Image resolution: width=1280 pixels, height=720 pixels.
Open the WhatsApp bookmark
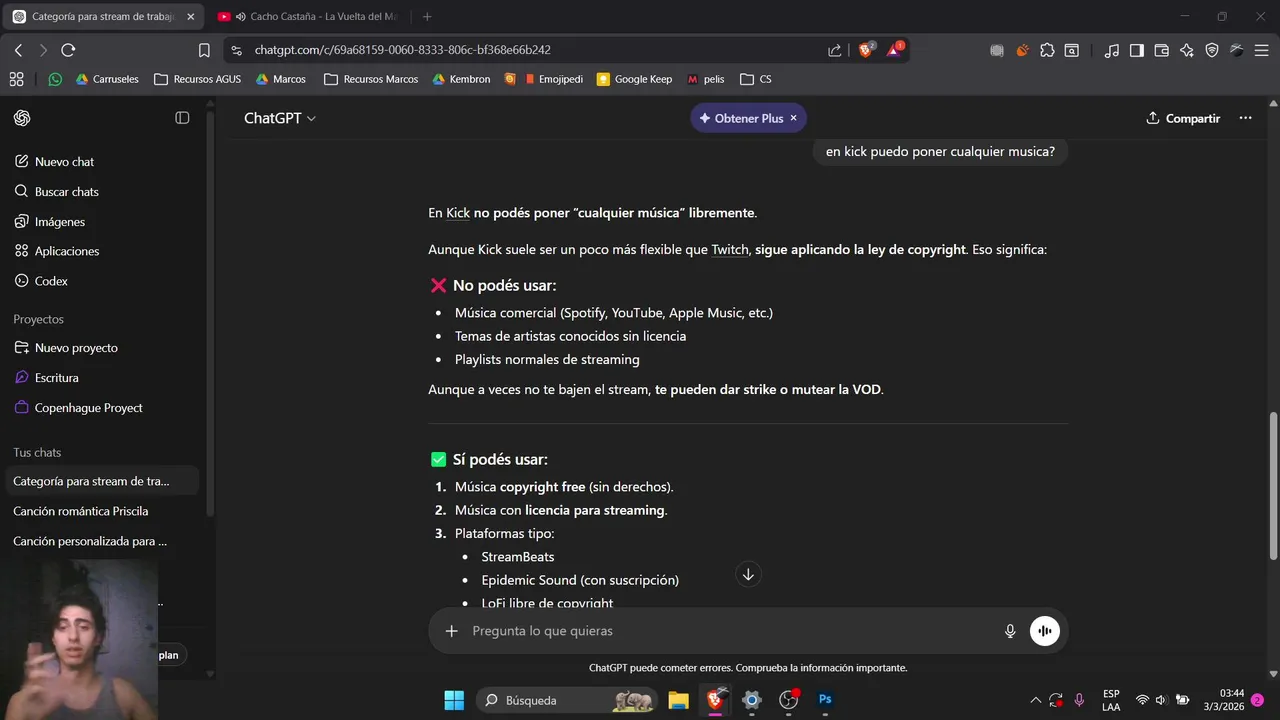point(55,79)
